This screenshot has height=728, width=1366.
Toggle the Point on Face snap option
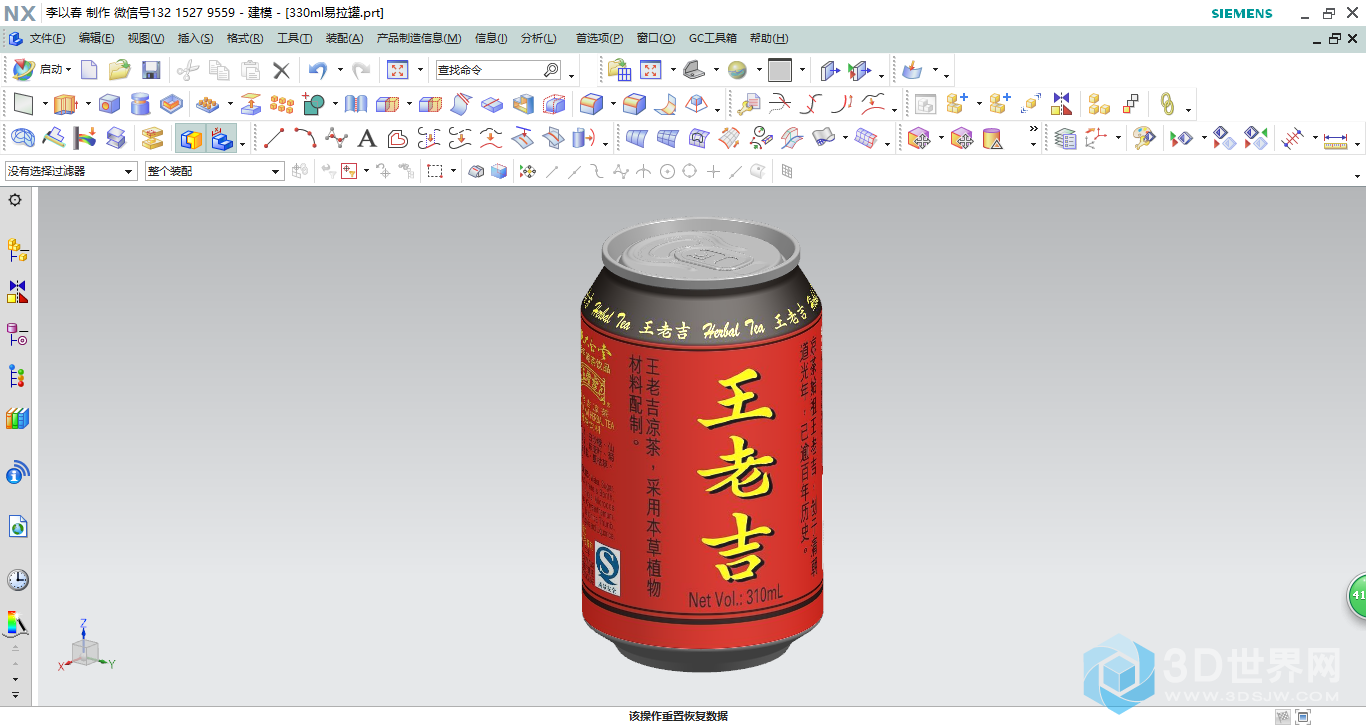pos(759,172)
